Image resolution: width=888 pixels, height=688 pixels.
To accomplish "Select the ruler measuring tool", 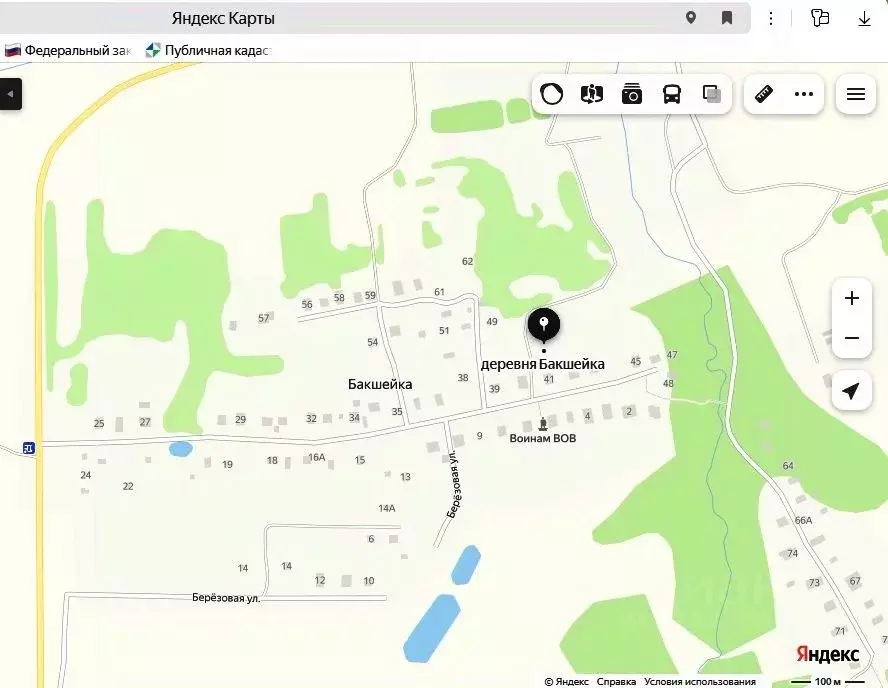I will (x=763, y=94).
